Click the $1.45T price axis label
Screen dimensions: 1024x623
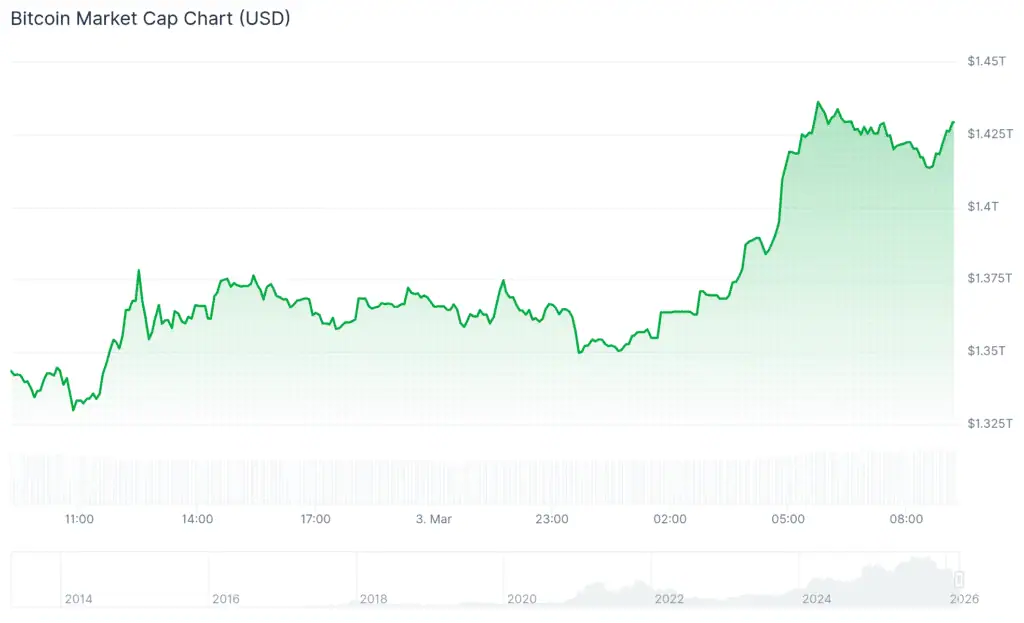tap(986, 62)
